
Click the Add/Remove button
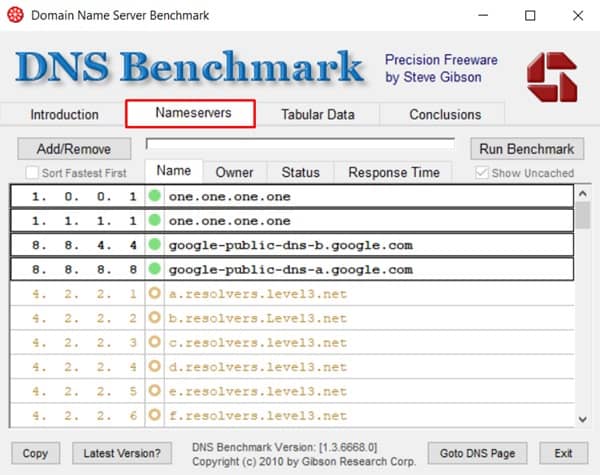pos(74,149)
